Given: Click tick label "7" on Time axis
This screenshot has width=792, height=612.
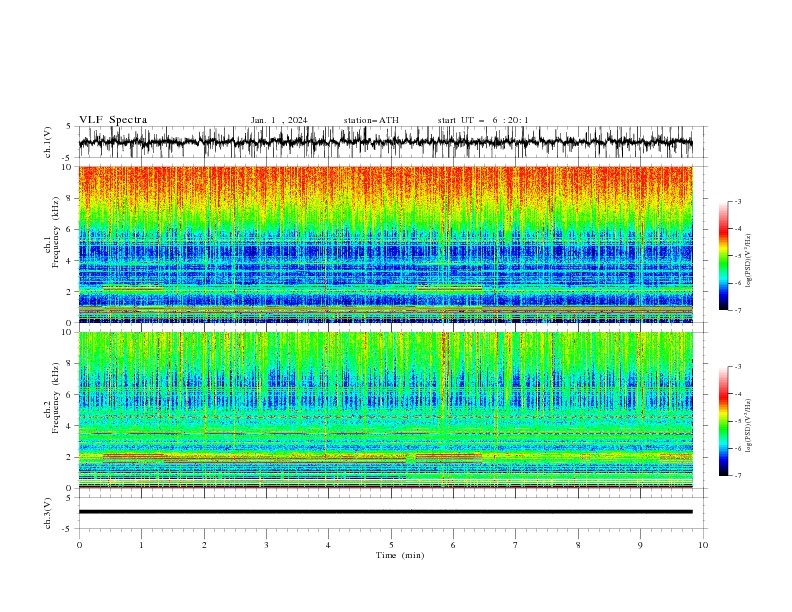Looking at the screenshot, I should tap(516, 545).
